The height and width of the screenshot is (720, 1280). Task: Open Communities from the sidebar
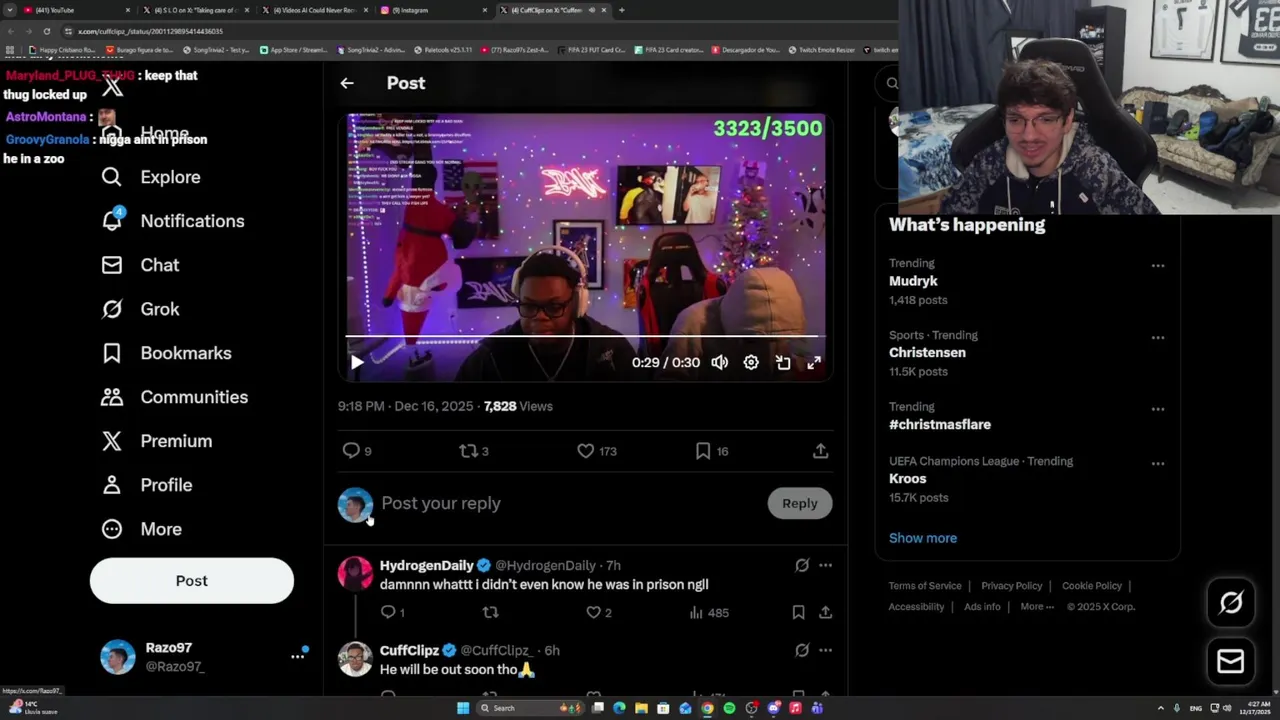174,397
